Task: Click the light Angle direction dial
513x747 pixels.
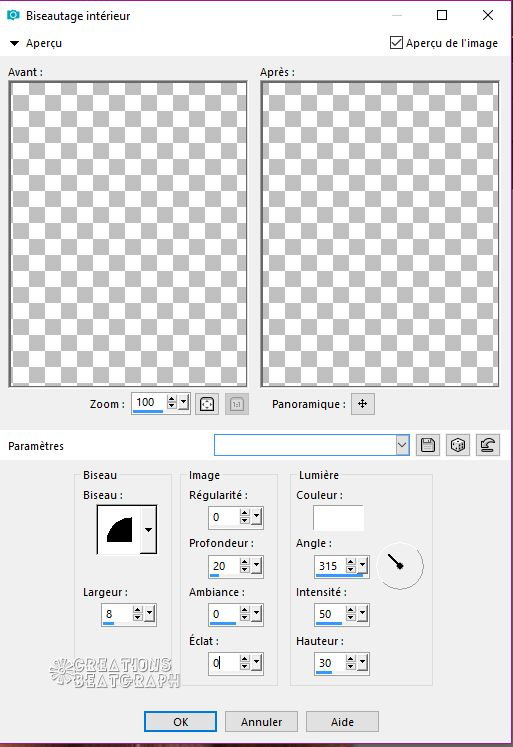Action: (400, 565)
